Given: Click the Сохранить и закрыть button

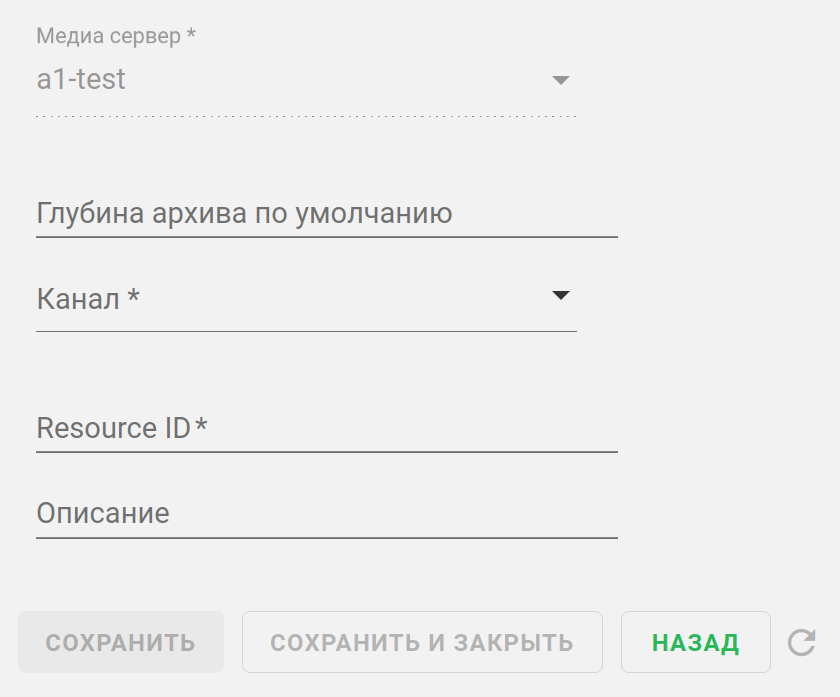Looking at the screenshot, I should point(422,642).
